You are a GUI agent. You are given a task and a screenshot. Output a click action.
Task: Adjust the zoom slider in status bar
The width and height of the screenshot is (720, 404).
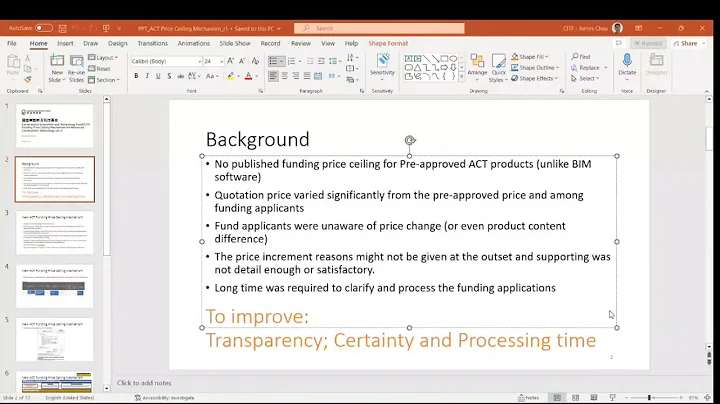[649, 398]
